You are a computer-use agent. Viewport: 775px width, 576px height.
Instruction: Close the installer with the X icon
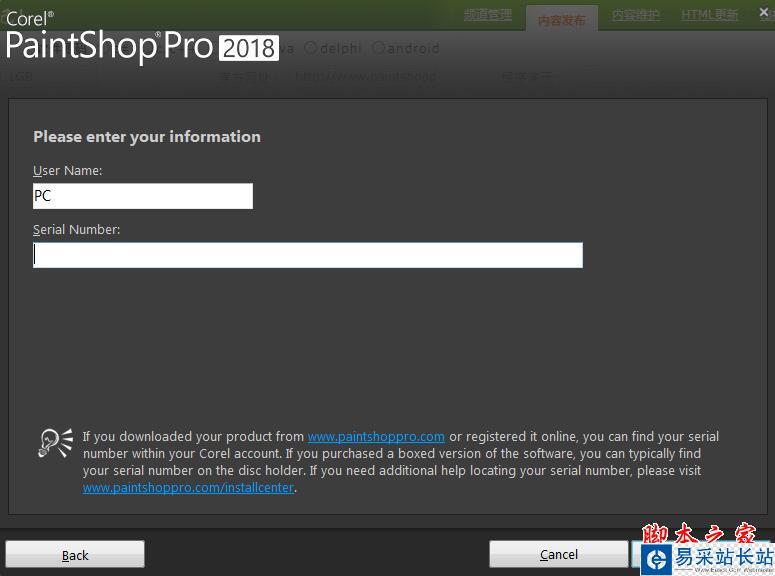point(764,12)
